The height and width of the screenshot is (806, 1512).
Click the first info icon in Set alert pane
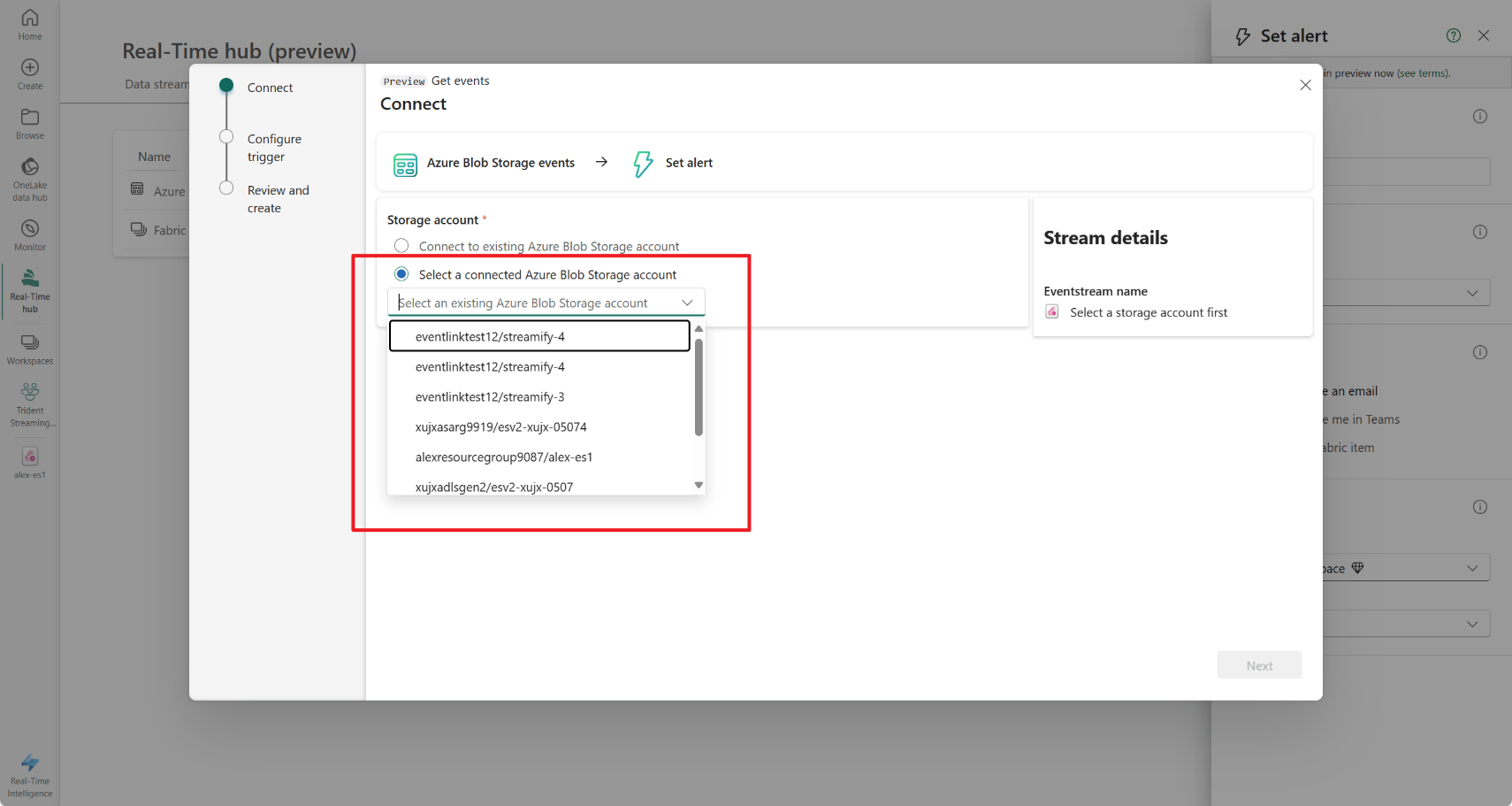click(x=1480, y=116)
